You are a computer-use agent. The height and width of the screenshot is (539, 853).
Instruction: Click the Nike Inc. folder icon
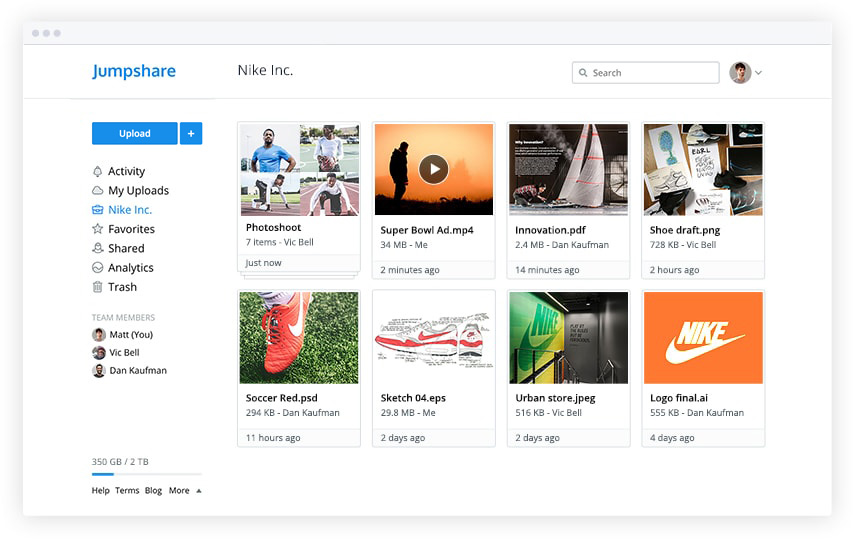tap(97, 210)
